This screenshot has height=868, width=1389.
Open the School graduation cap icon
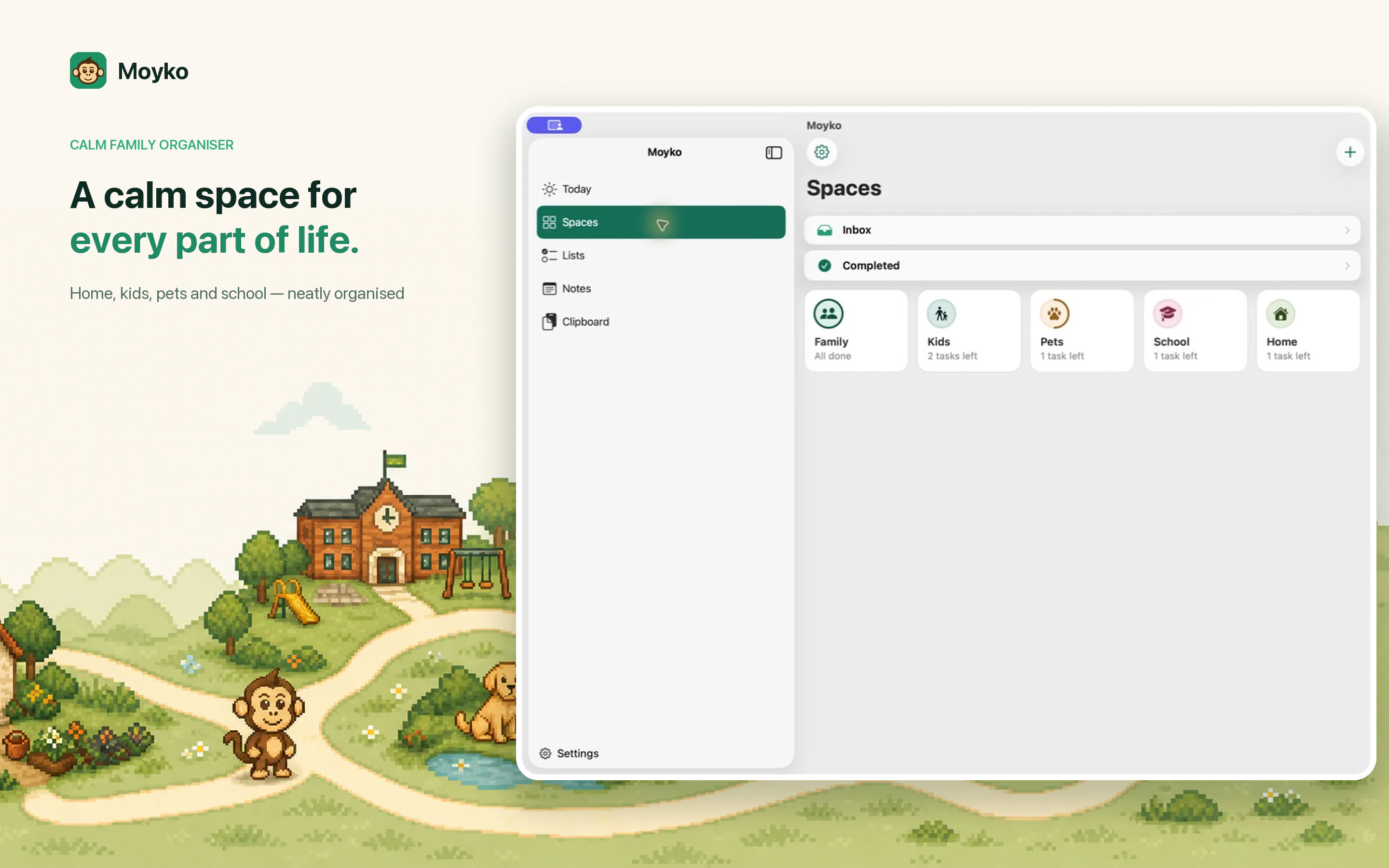pyautogui.click(x=1168, y=314)
